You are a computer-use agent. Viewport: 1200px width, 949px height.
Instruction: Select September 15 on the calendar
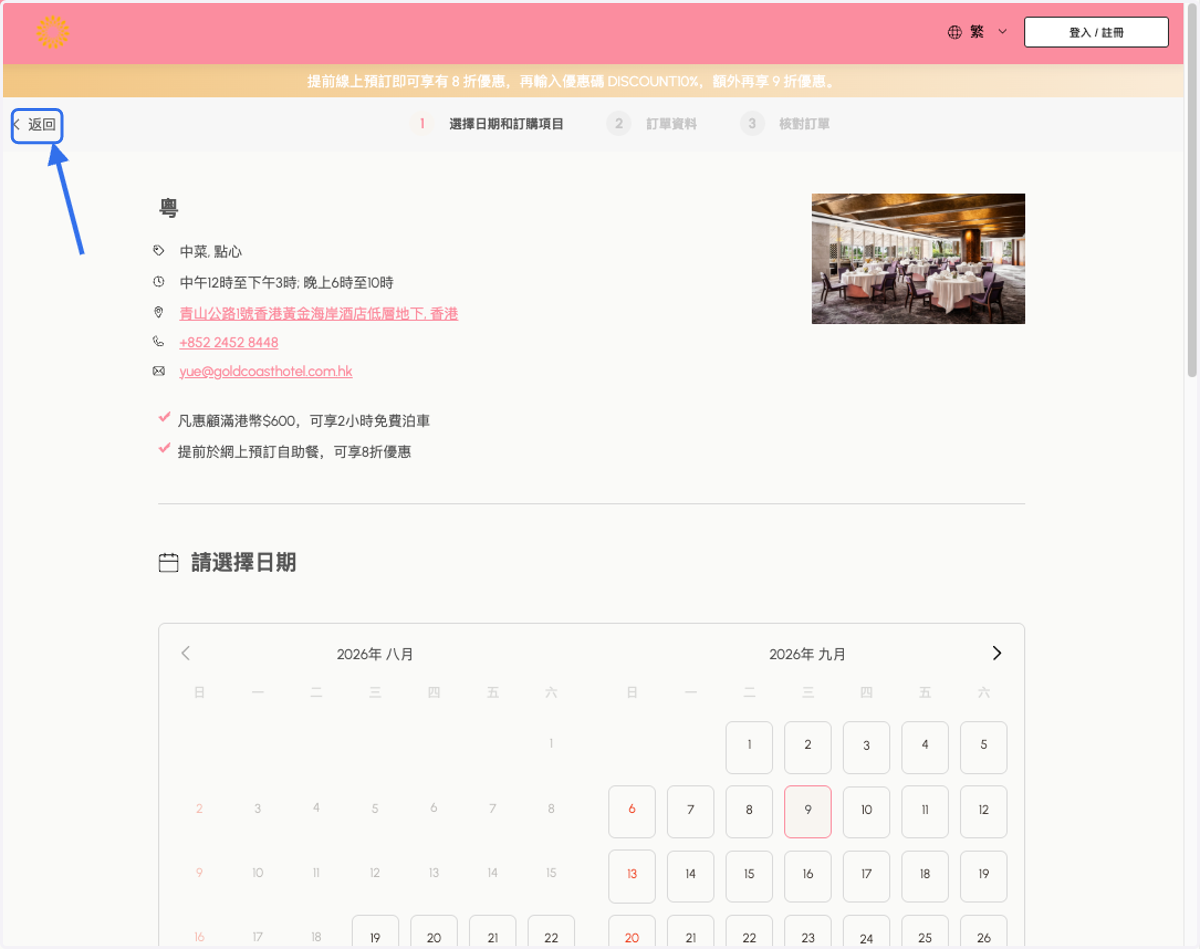click(749, 875)
